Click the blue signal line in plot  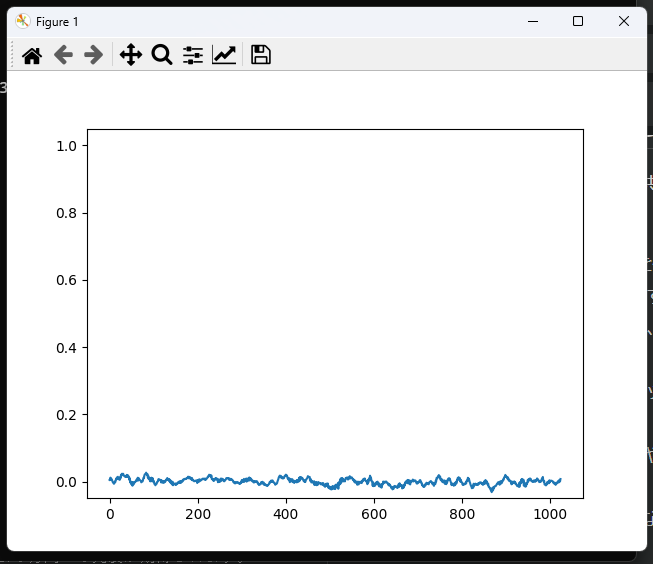tap(335, 481)
